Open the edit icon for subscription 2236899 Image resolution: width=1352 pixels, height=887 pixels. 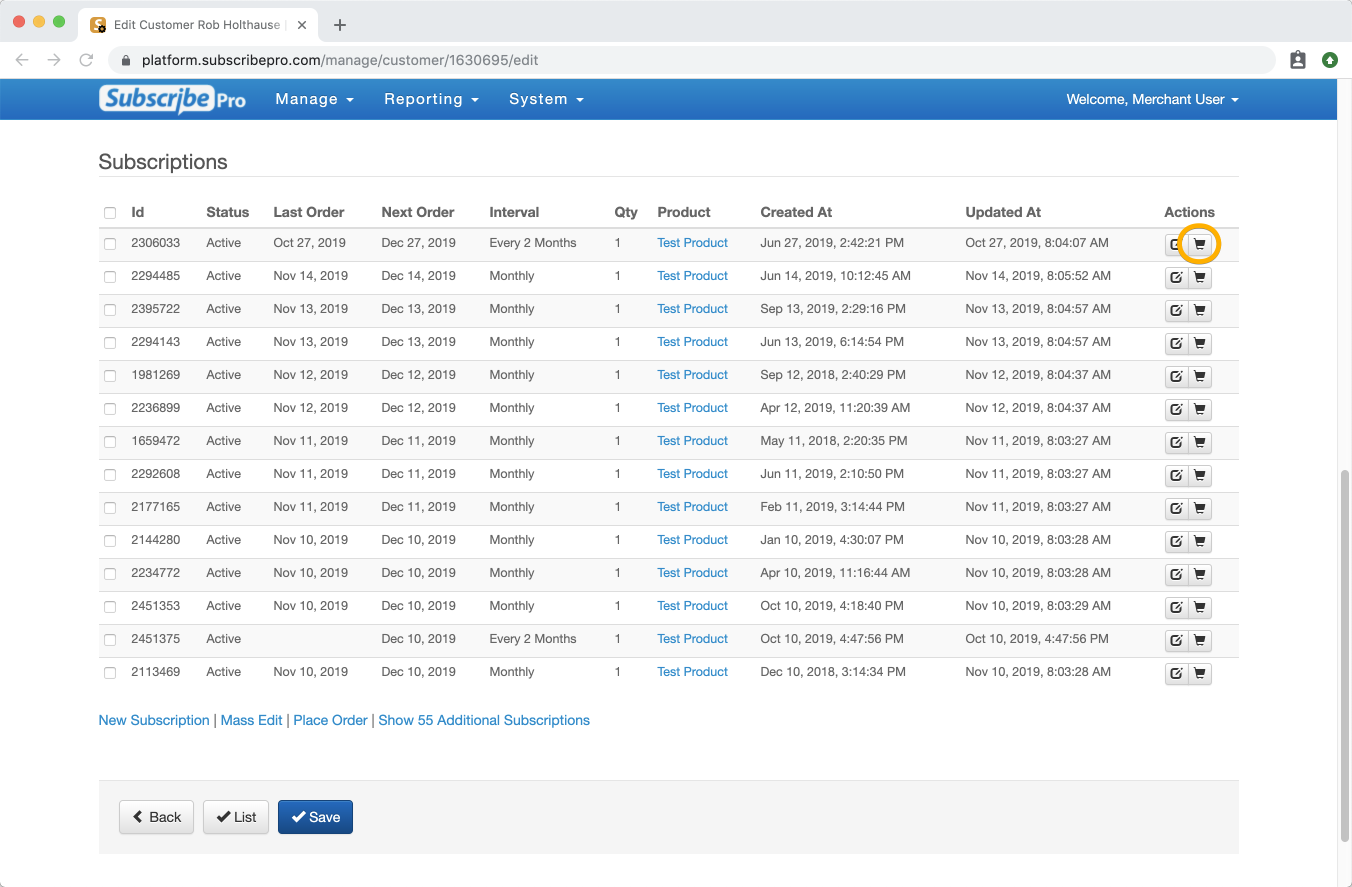pos(1176,410)
